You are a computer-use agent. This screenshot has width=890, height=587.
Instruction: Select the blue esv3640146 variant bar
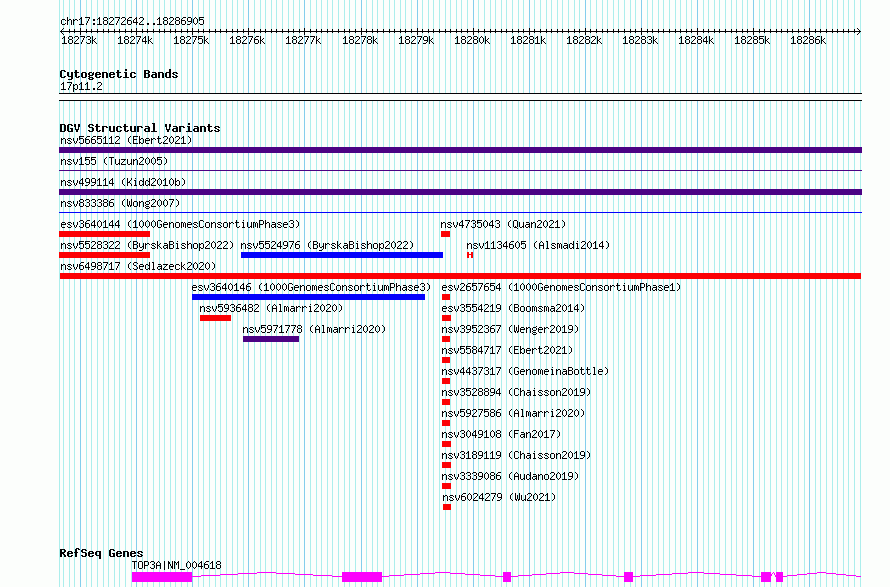308,297
